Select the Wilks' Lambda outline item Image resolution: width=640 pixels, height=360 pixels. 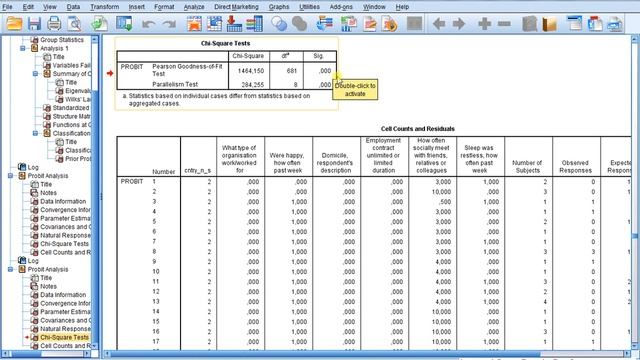[78, 99]
